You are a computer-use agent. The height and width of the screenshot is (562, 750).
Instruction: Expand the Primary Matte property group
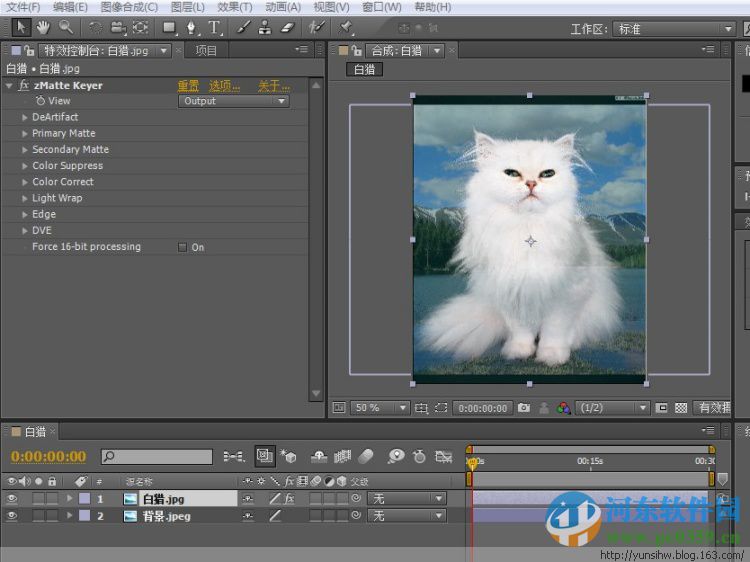pyautogui.click(x=25, y=133)
